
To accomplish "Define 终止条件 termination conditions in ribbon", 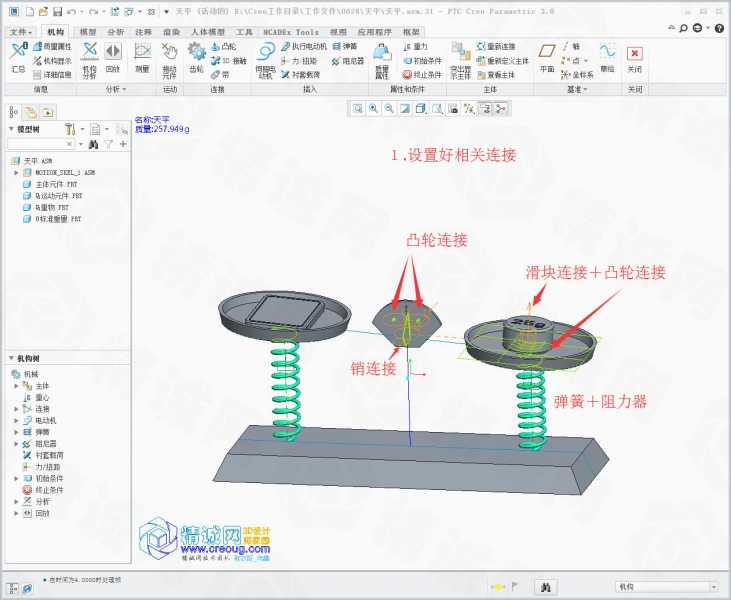I will 422,75.
